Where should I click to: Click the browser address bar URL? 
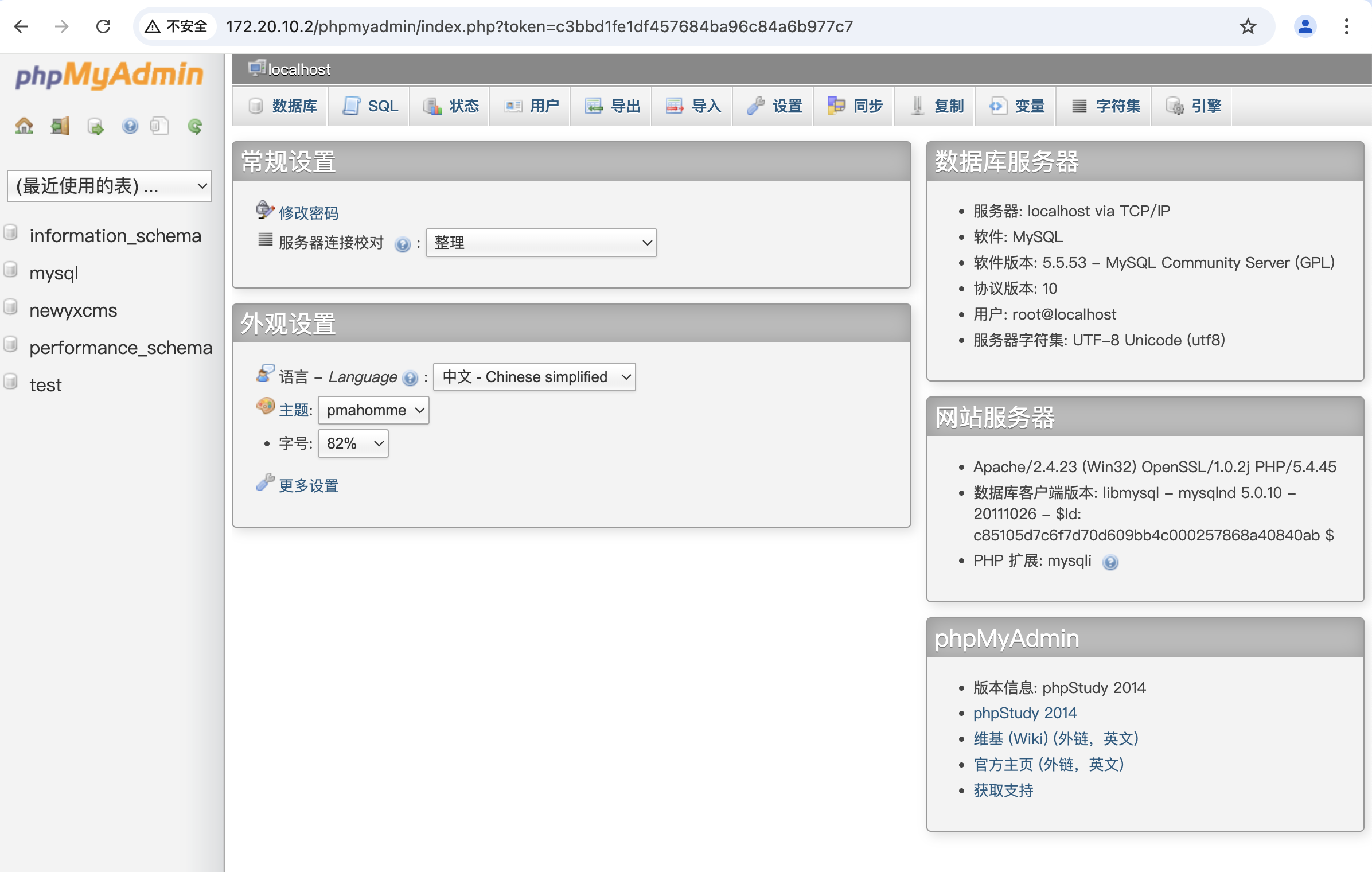[539, 26]
